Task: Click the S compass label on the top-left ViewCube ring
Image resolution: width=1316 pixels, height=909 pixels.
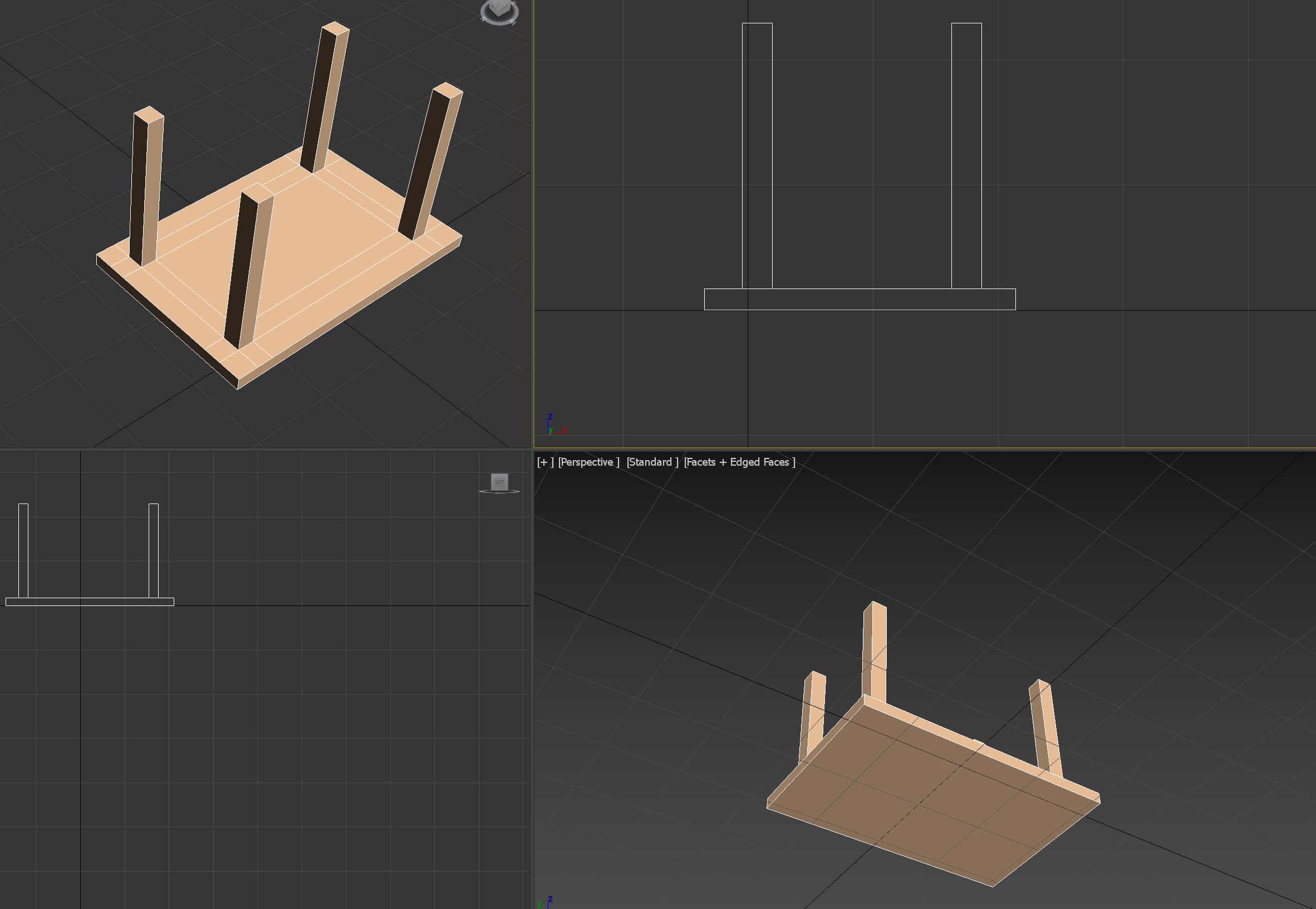Action: click(x=513, y=3)
